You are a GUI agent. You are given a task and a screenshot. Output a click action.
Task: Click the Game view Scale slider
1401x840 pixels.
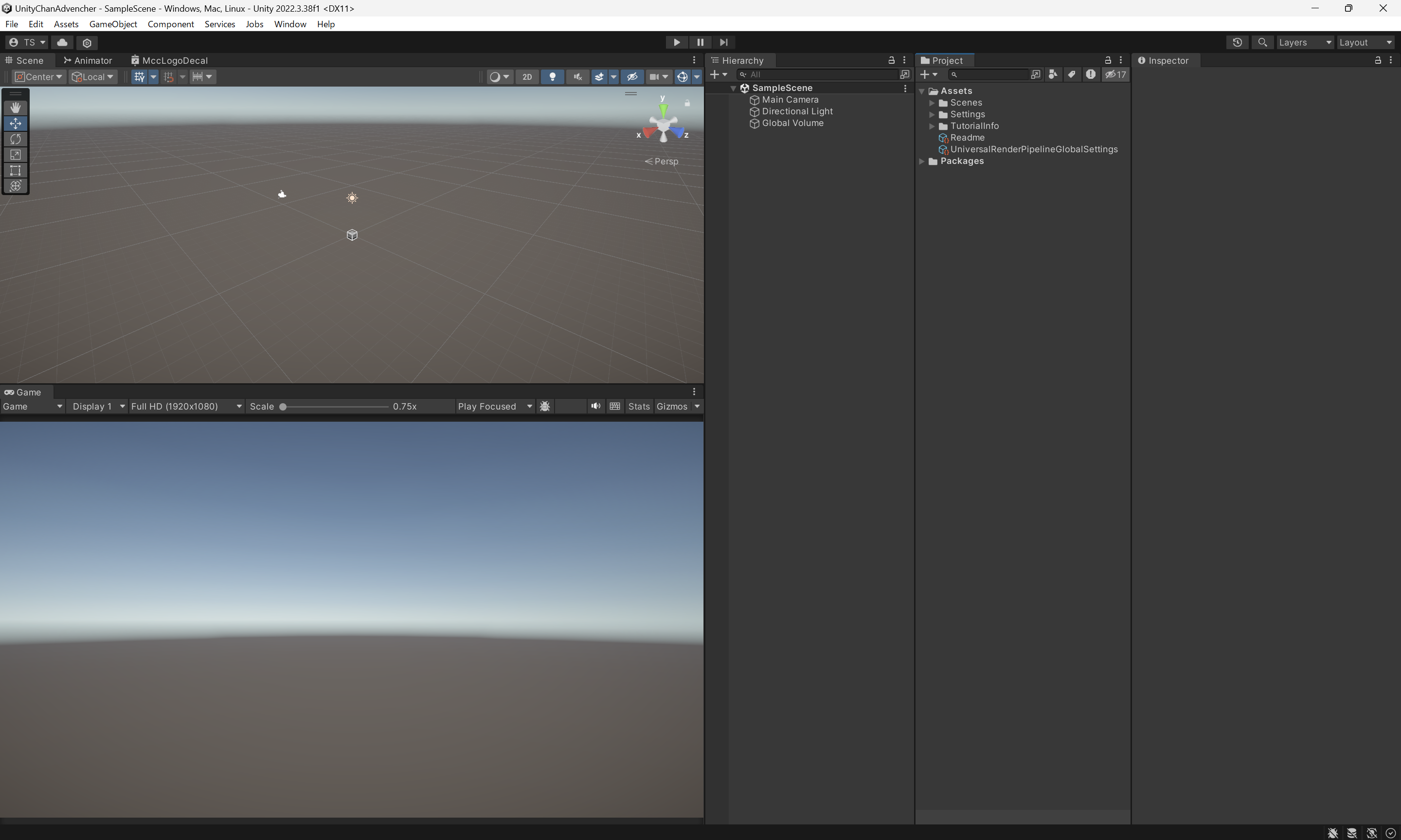[335, 407]
